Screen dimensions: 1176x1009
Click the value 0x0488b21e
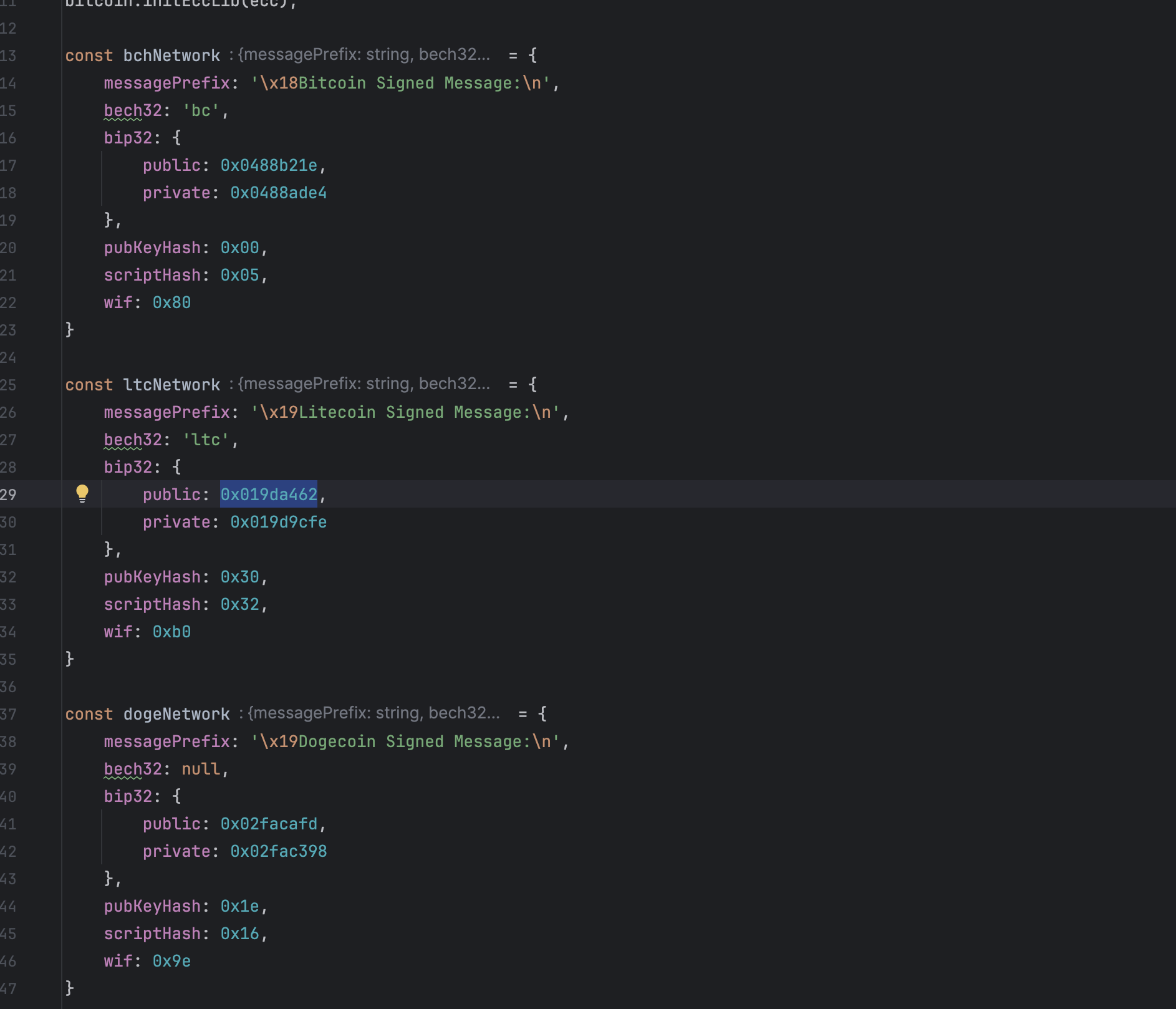(x=269, y=165)
